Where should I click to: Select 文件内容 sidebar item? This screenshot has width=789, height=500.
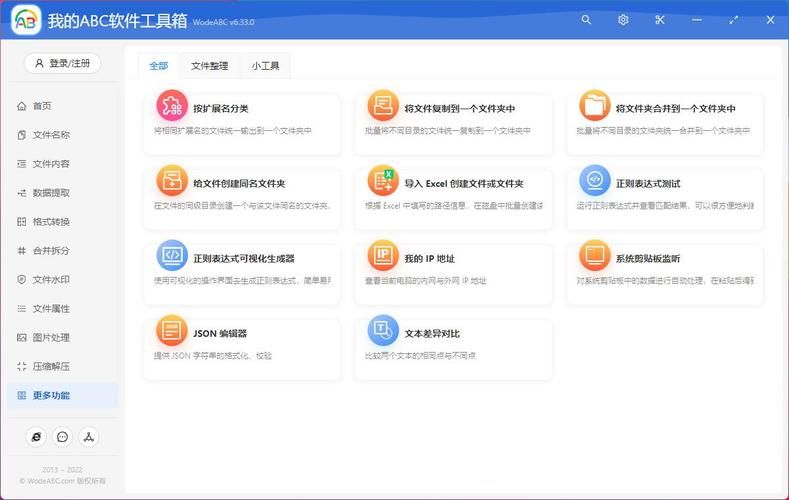pyautogui.click(x=62, y=163)
